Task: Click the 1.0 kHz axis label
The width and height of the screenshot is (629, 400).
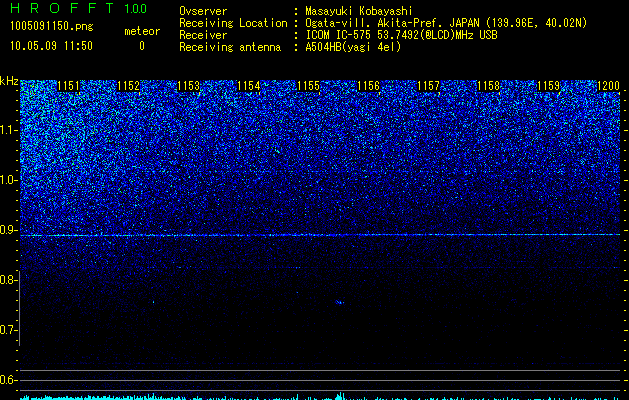Action: click(x=8, y=180)
